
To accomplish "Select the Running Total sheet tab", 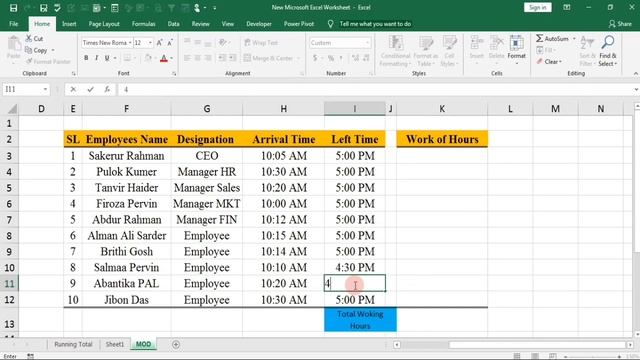I will (x=73, y=344).
